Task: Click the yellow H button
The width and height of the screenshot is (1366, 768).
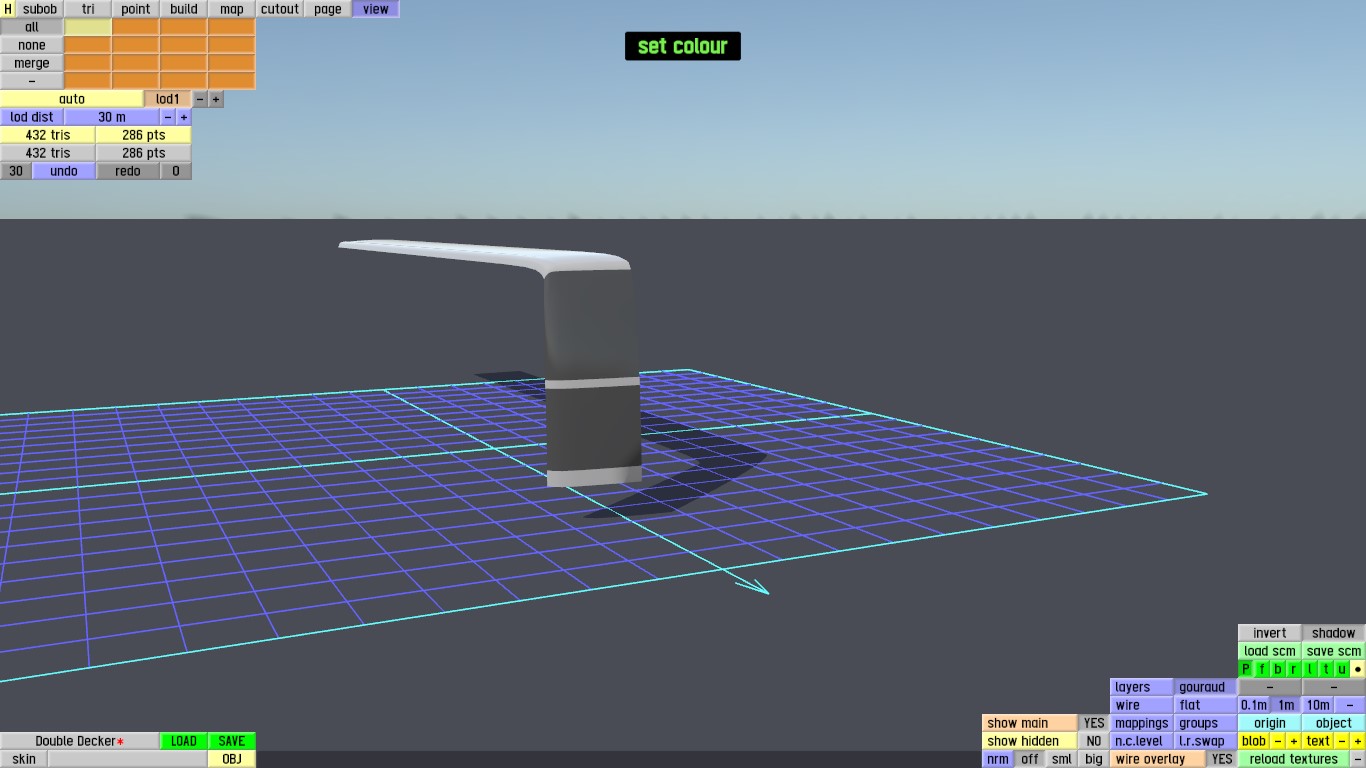Action: point(8,9)
